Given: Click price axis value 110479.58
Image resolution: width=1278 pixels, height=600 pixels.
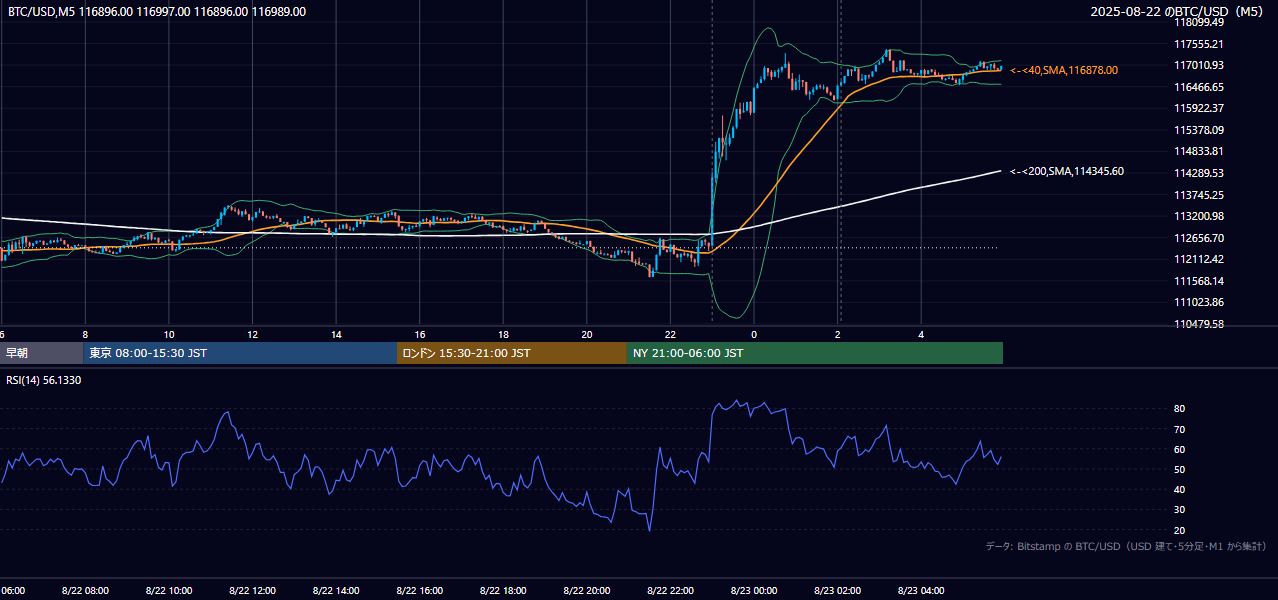Looking at the screenshot, I should pyautogui.click(x=1199, y=324).
